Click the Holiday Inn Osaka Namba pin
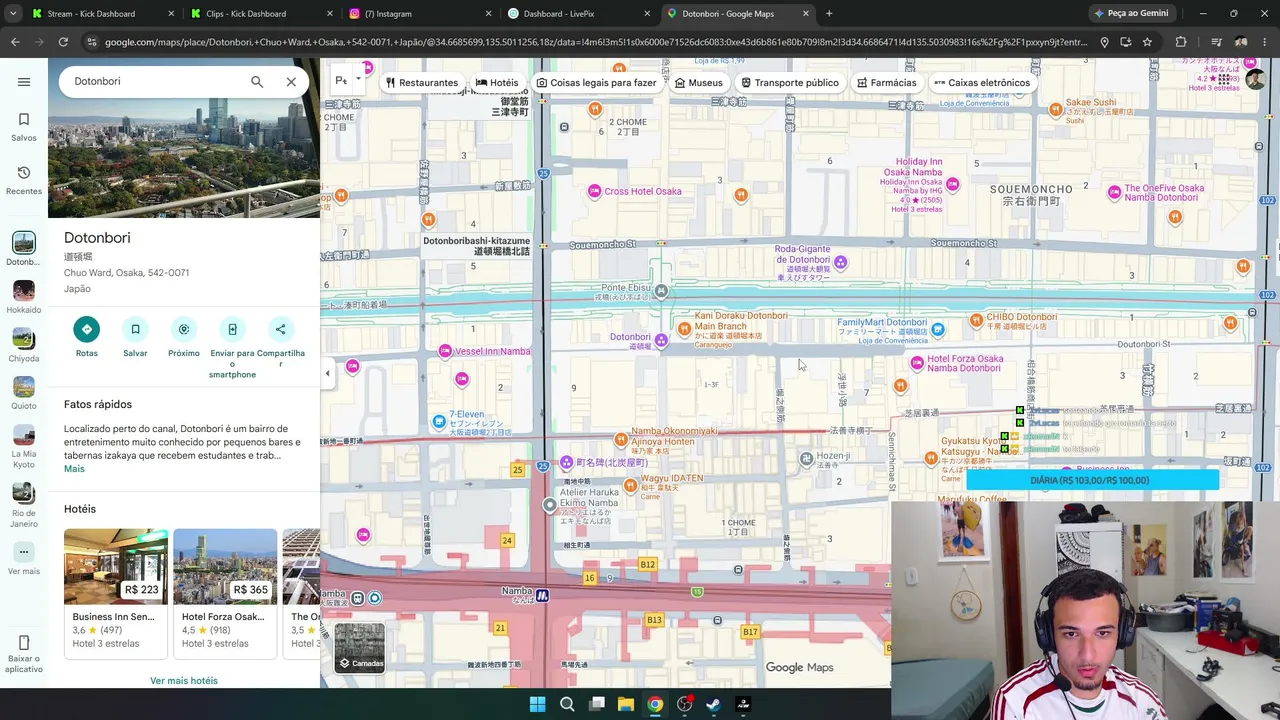The image size is (1280, 720). [x=953, y=184]
